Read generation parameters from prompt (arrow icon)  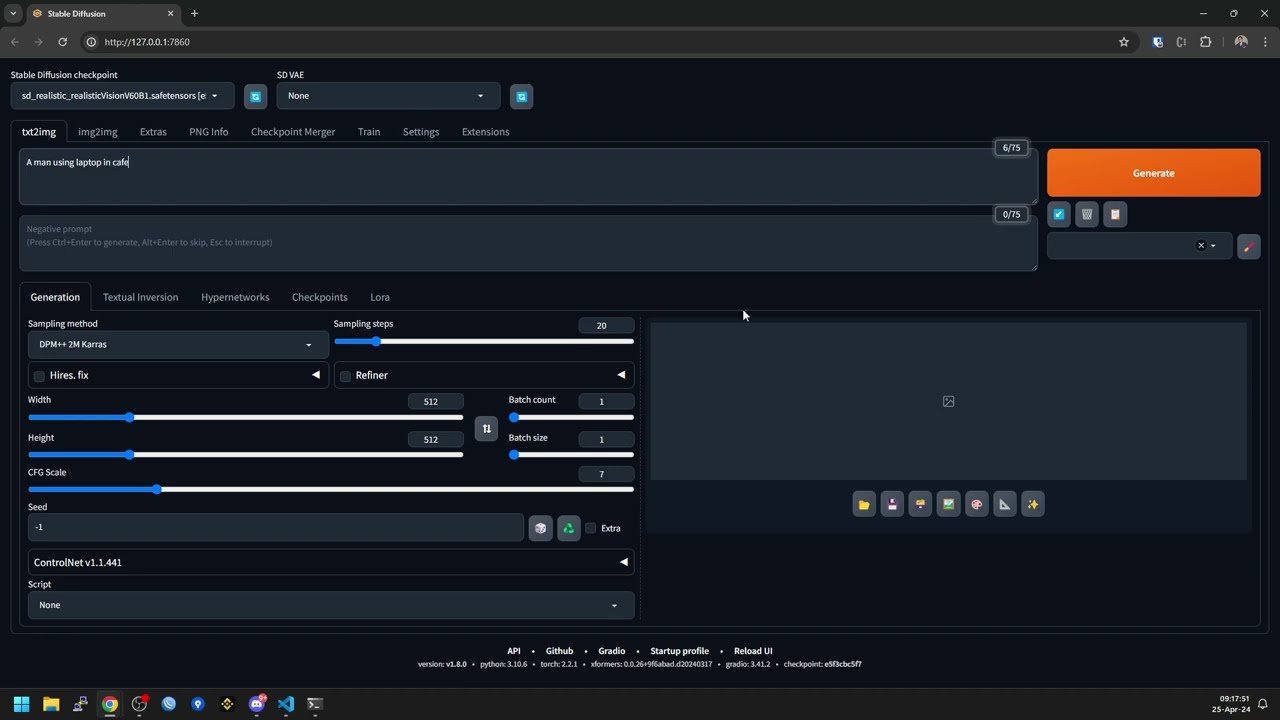click(x=1059, y=214)
